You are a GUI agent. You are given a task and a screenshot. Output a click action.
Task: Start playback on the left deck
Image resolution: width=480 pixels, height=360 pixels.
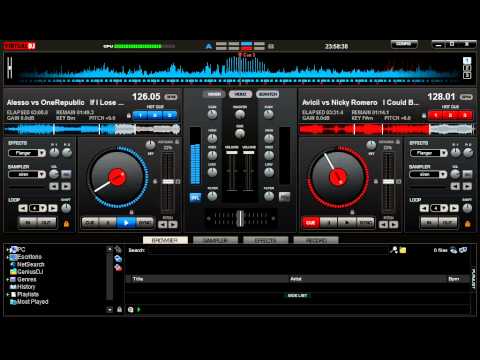click(x=126, y=222)
